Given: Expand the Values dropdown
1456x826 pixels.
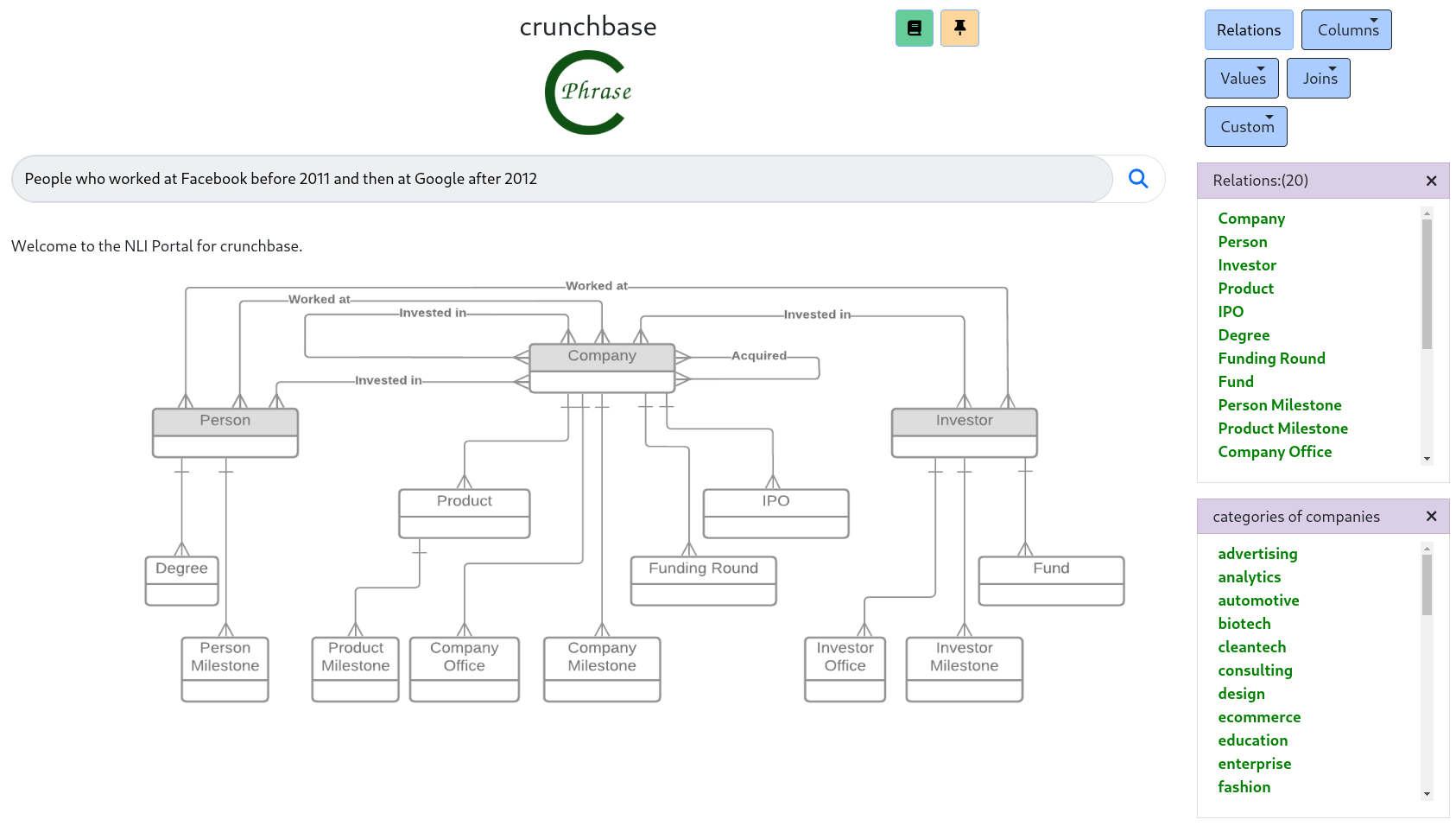Looking at the screenshot, I should tap(1241, 78).
